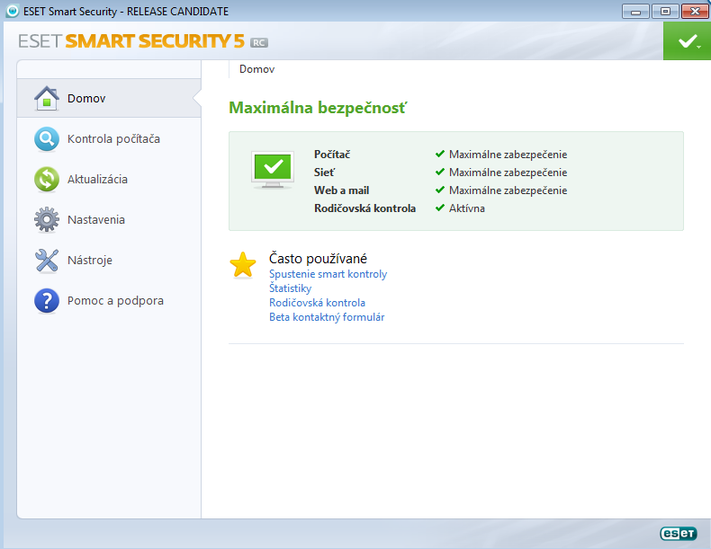Click Maximálne zabezpečenie value for Počítač
Screen dimensions: 711x549
(508, 155)
